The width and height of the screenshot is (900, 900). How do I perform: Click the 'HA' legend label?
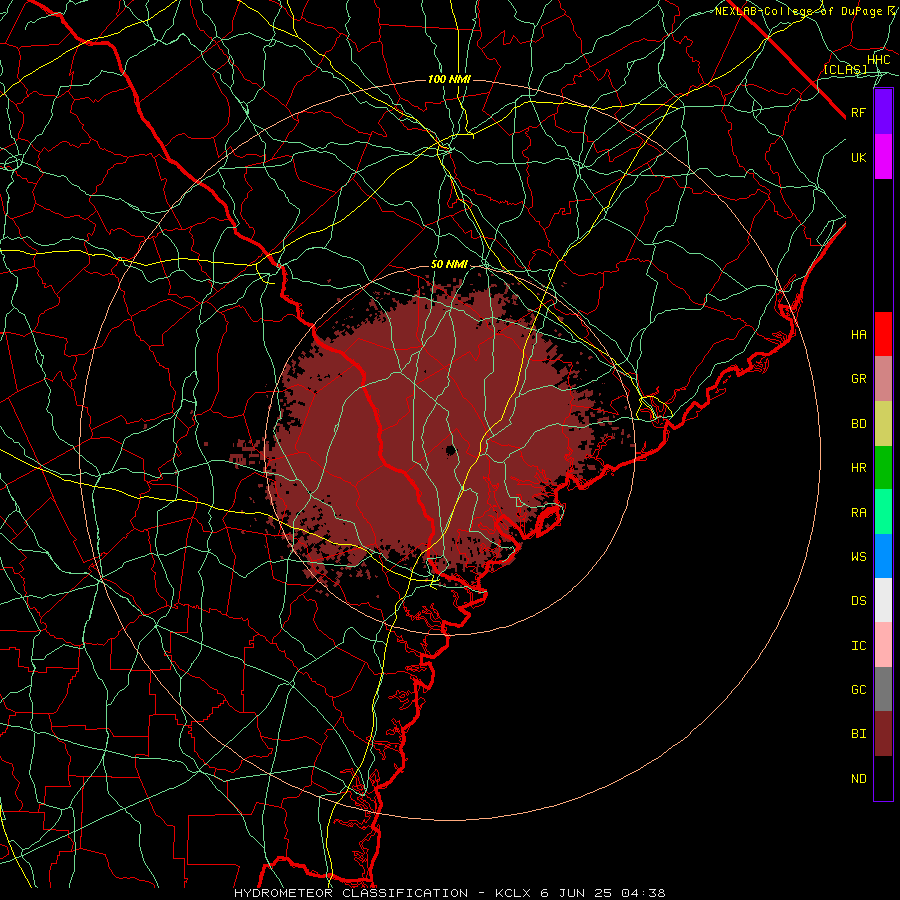[858, 335]
